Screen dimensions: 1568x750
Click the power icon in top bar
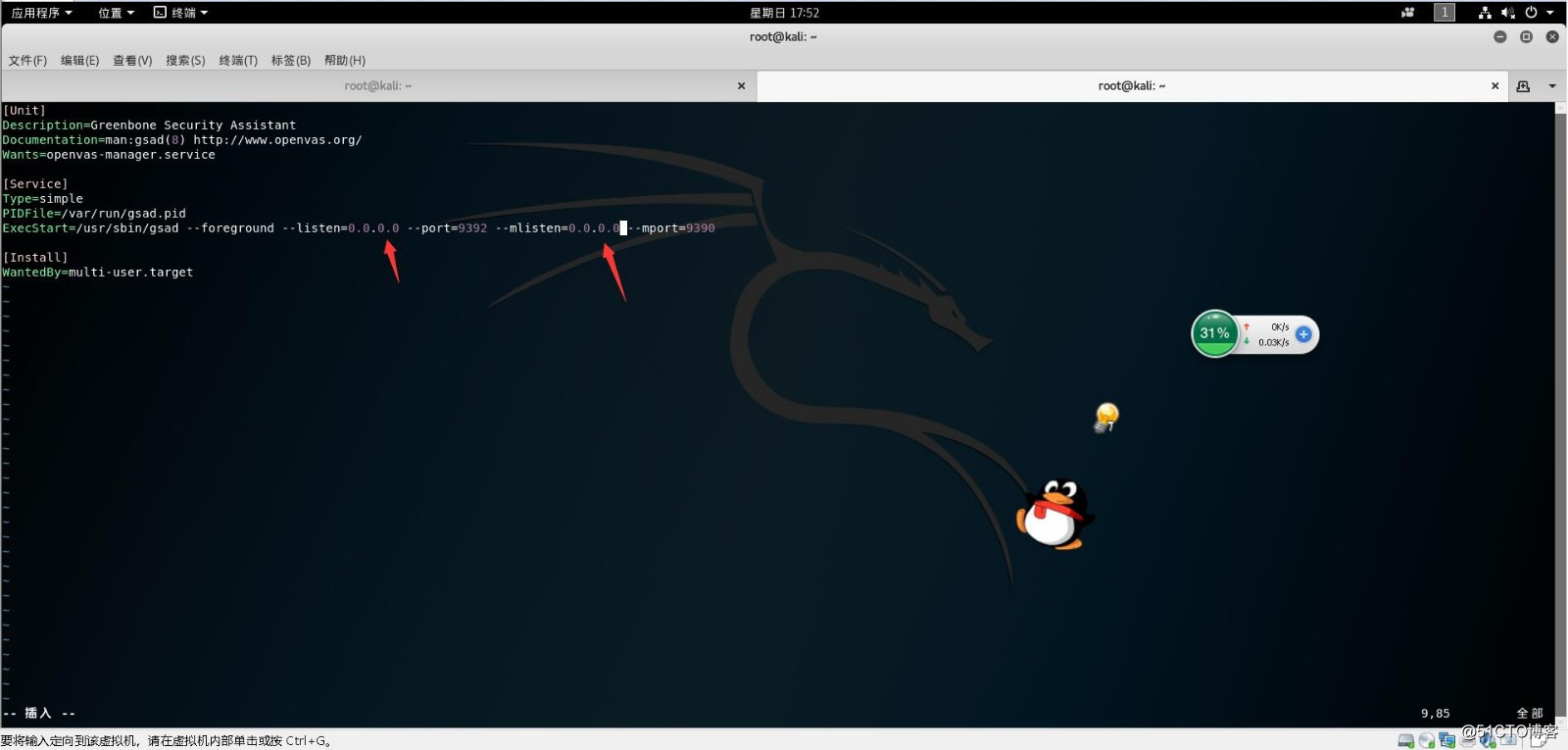(x=1531, y=13)
